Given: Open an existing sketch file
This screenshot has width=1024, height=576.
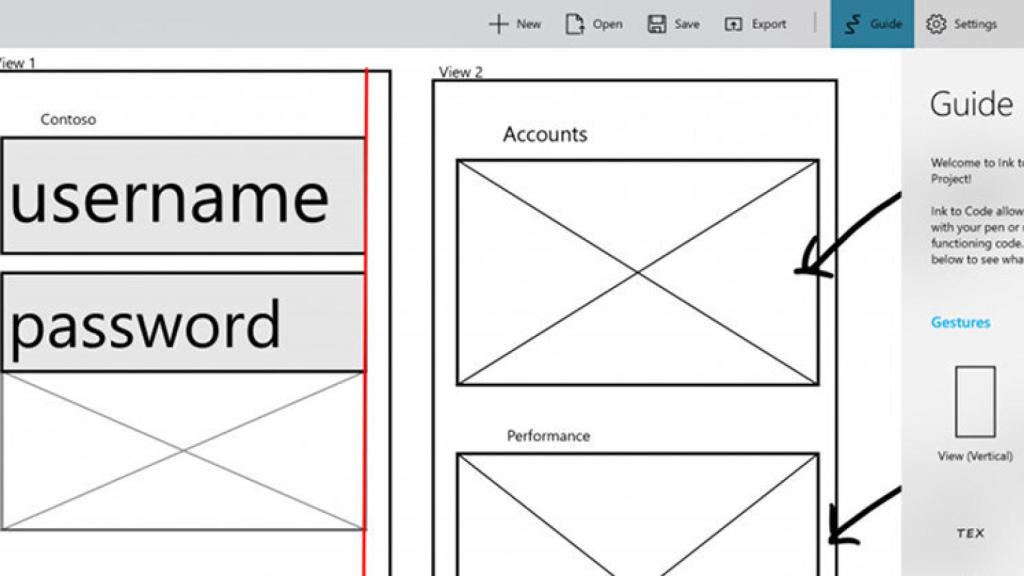Looking at the screenshot, I should 595,23.
